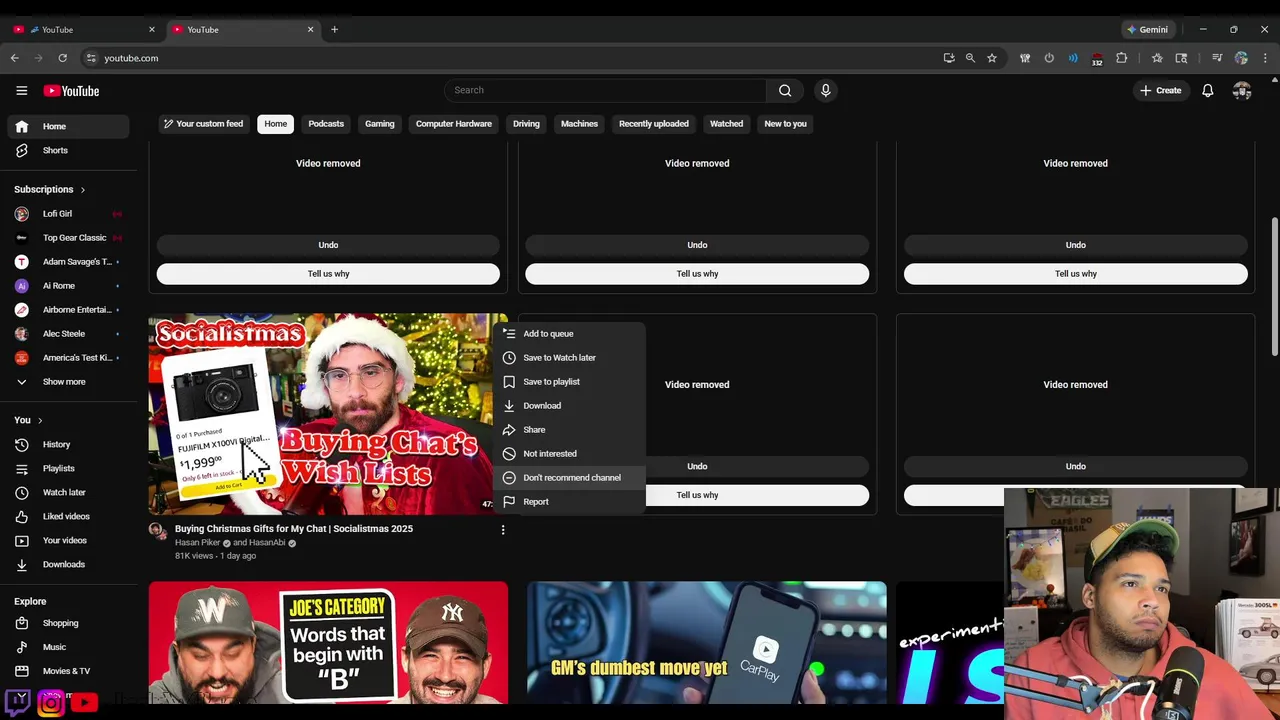Open the YouTube hamburger guide menu
The image size is (1280, 720).
tap(21, 91)
